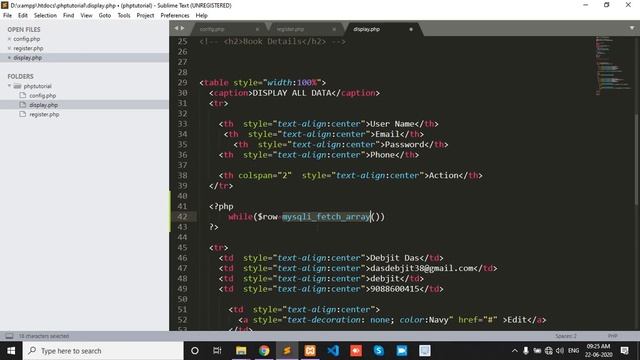Open the Goto menu
This screenshot has width=640, height=360.
(x=104, y=16)
